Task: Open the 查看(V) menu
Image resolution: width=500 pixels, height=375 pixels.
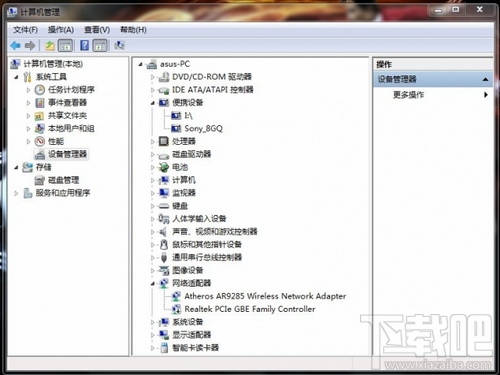Action: (x=97, y=30)
